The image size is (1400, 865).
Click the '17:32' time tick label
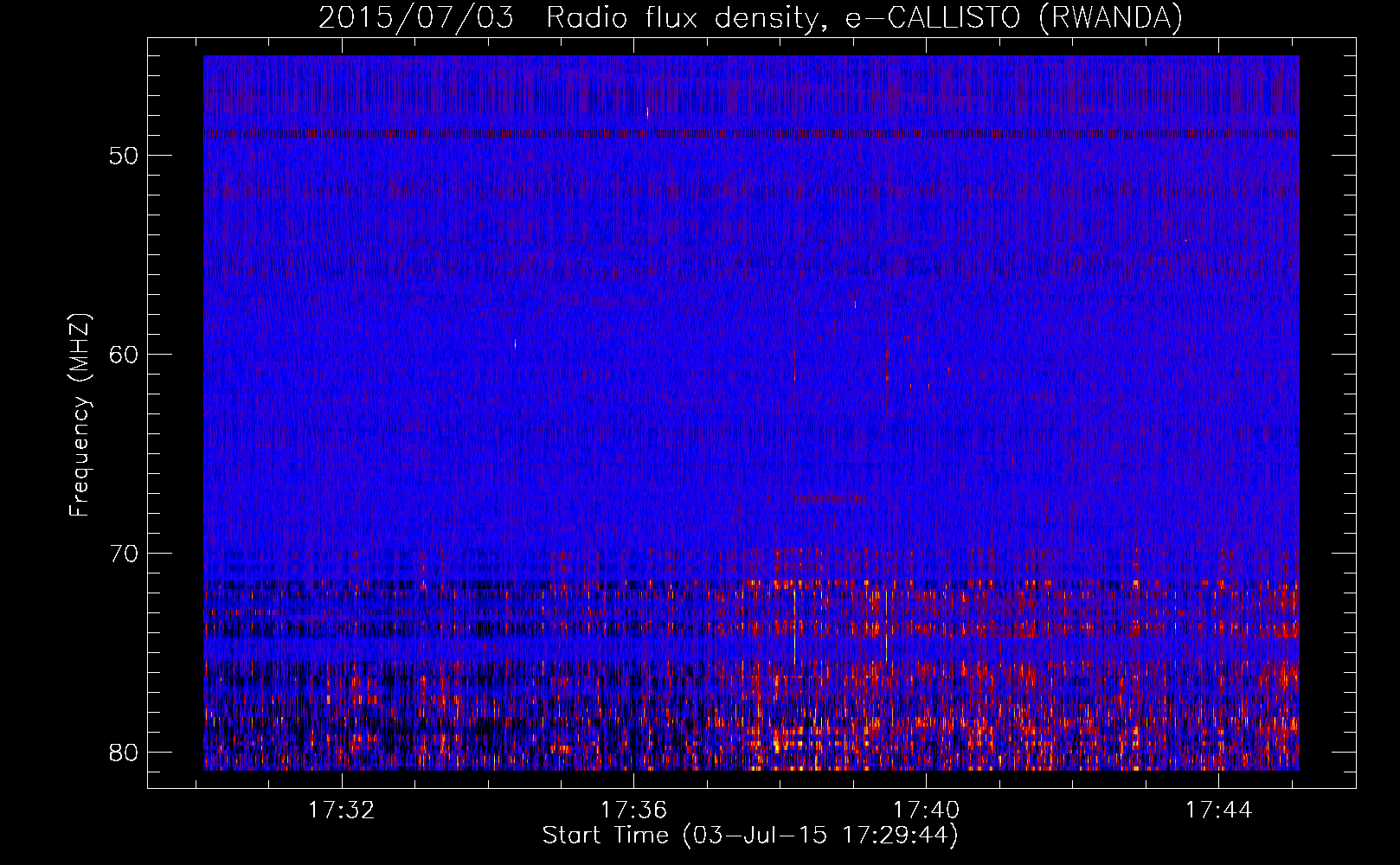(342, 811)
